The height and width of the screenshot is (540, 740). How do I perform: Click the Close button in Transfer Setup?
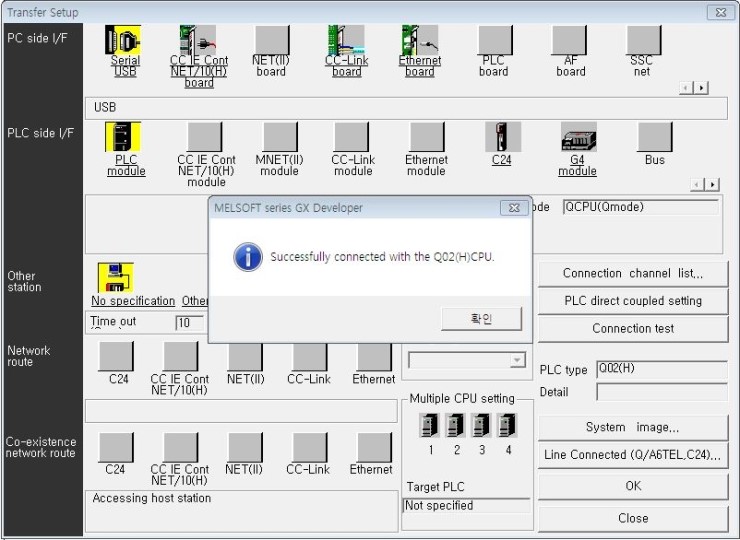point(633,518)
